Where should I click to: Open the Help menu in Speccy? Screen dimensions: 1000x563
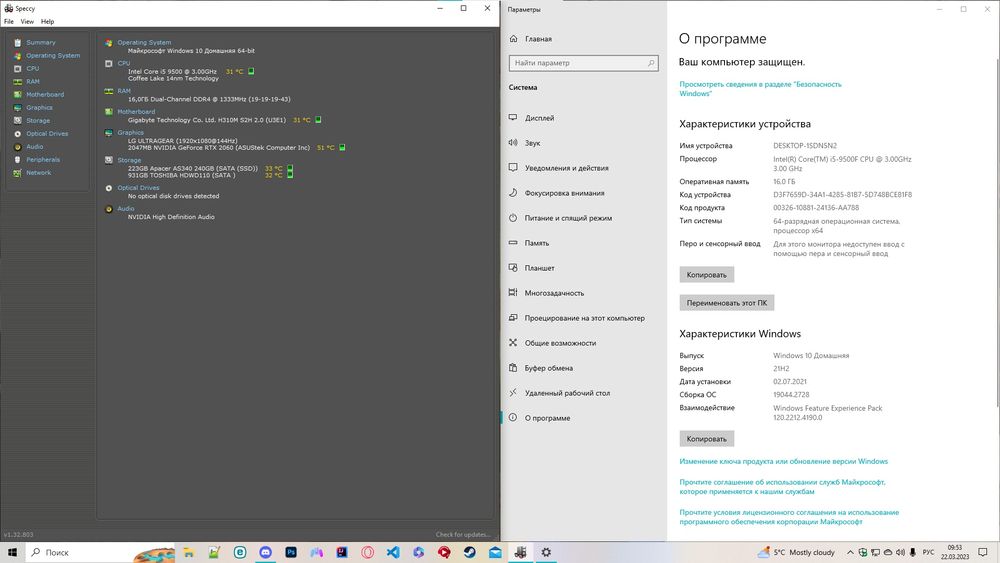point(47,22)
